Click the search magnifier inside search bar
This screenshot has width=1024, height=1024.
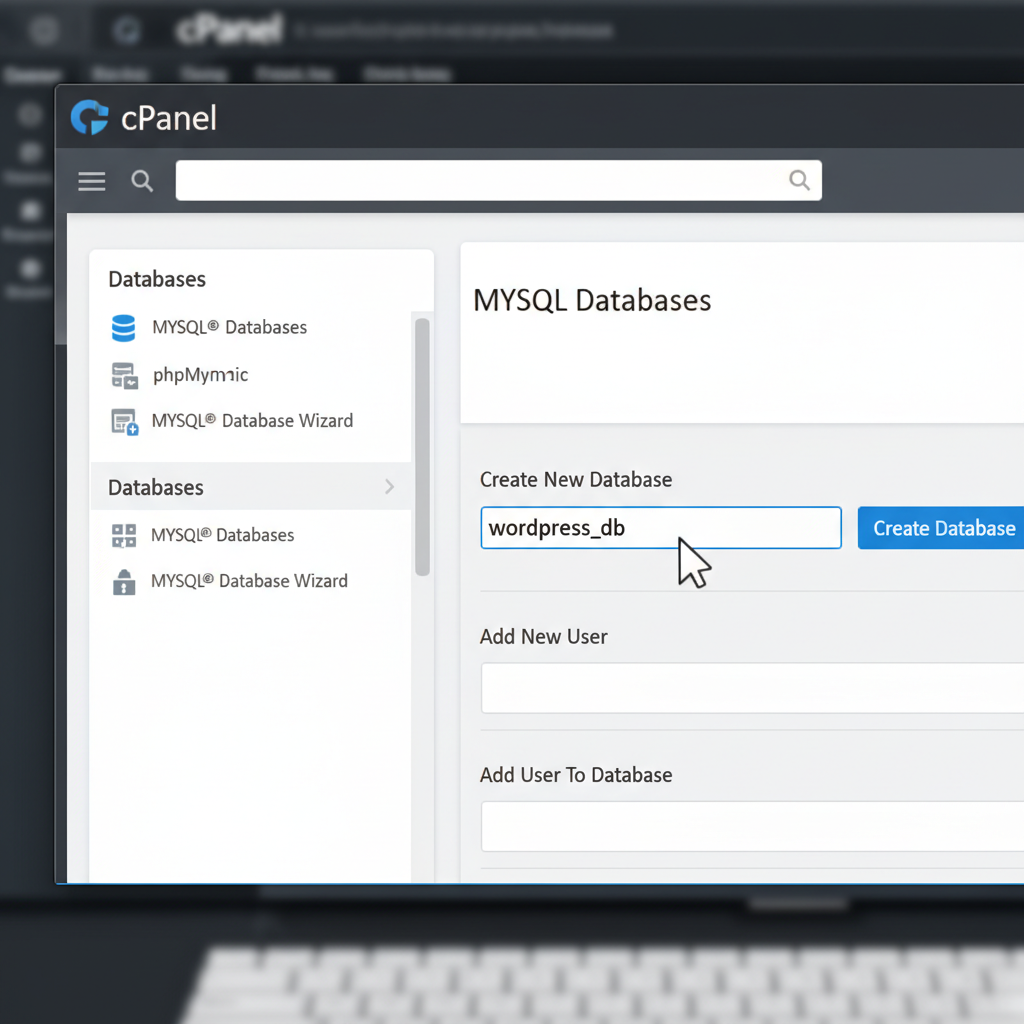tap(799, 180)
